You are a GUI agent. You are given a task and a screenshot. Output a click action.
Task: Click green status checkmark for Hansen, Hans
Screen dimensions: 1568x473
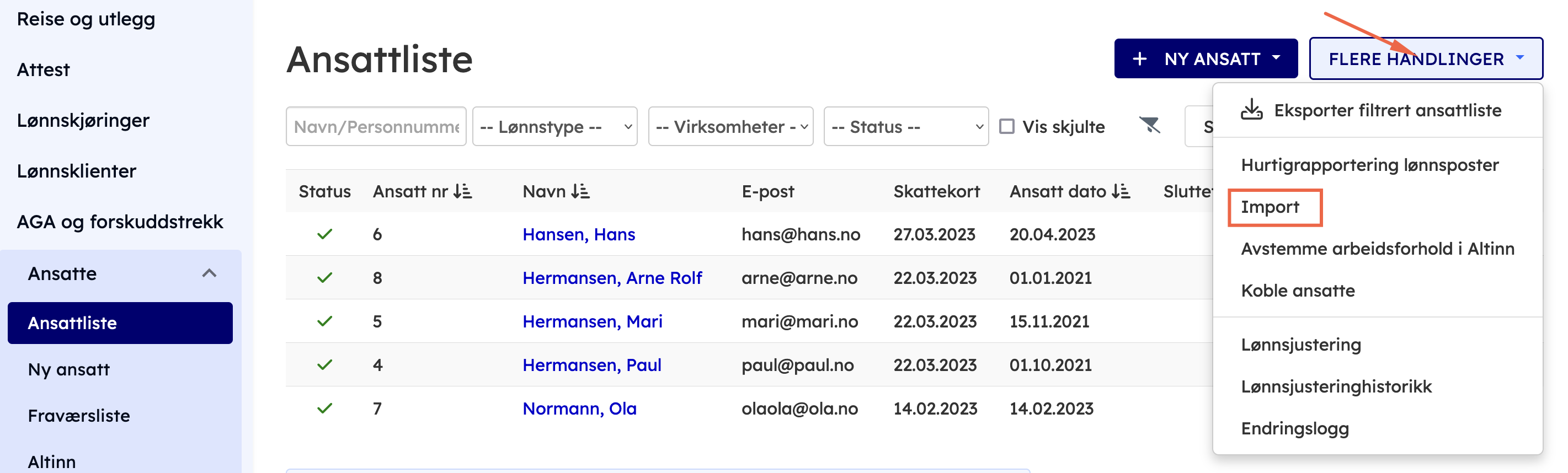(324, 234)
